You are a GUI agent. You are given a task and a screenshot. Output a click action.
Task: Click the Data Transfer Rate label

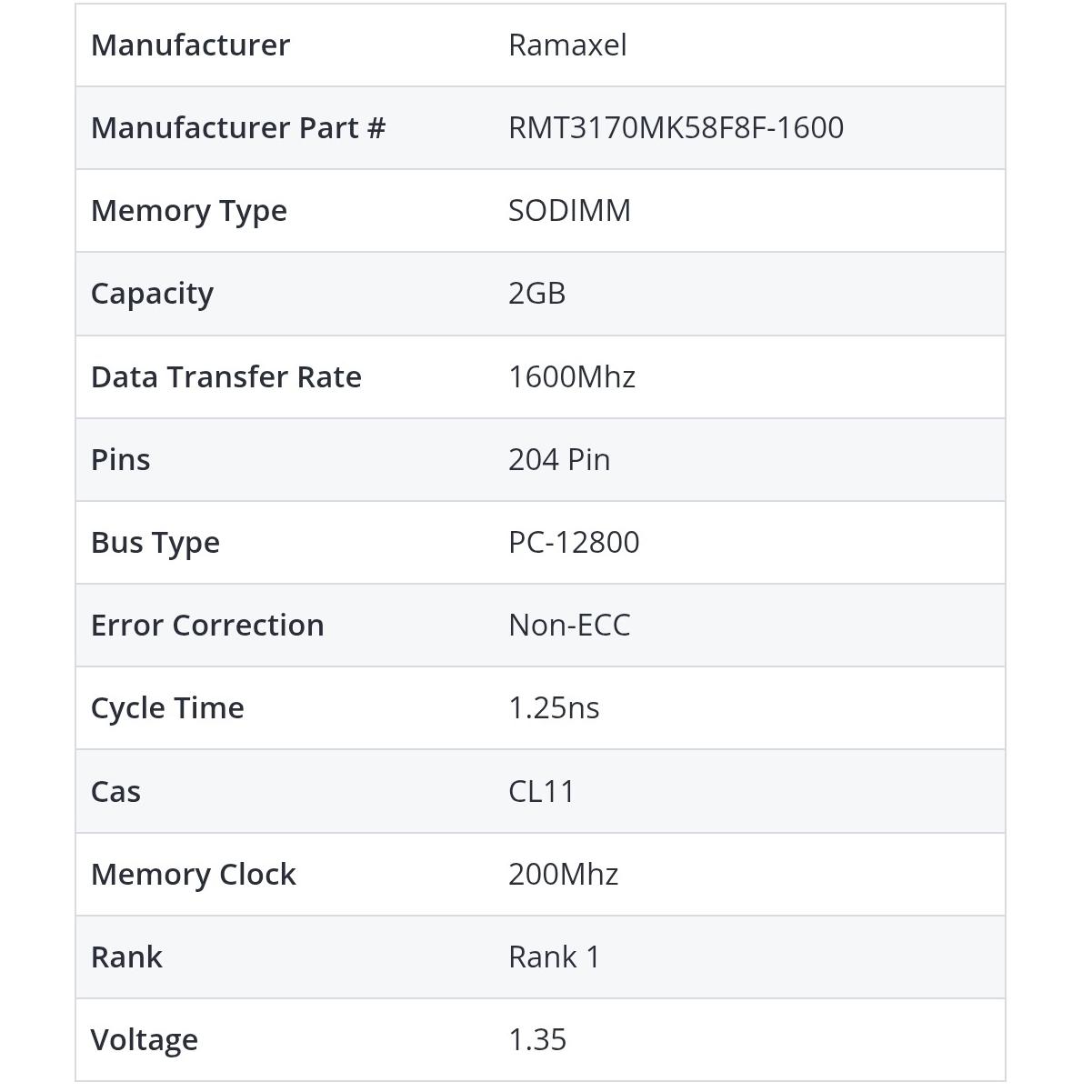click(226, 377)
